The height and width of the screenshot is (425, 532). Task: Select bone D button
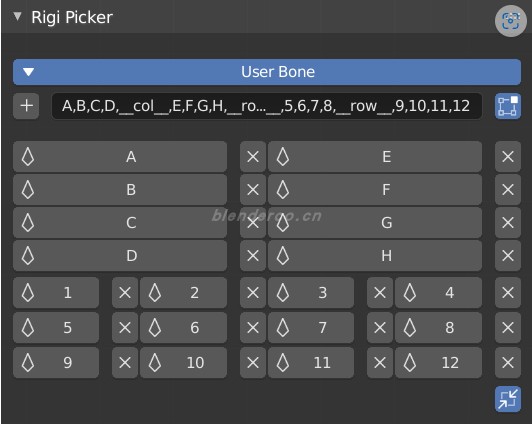(120, 255)
